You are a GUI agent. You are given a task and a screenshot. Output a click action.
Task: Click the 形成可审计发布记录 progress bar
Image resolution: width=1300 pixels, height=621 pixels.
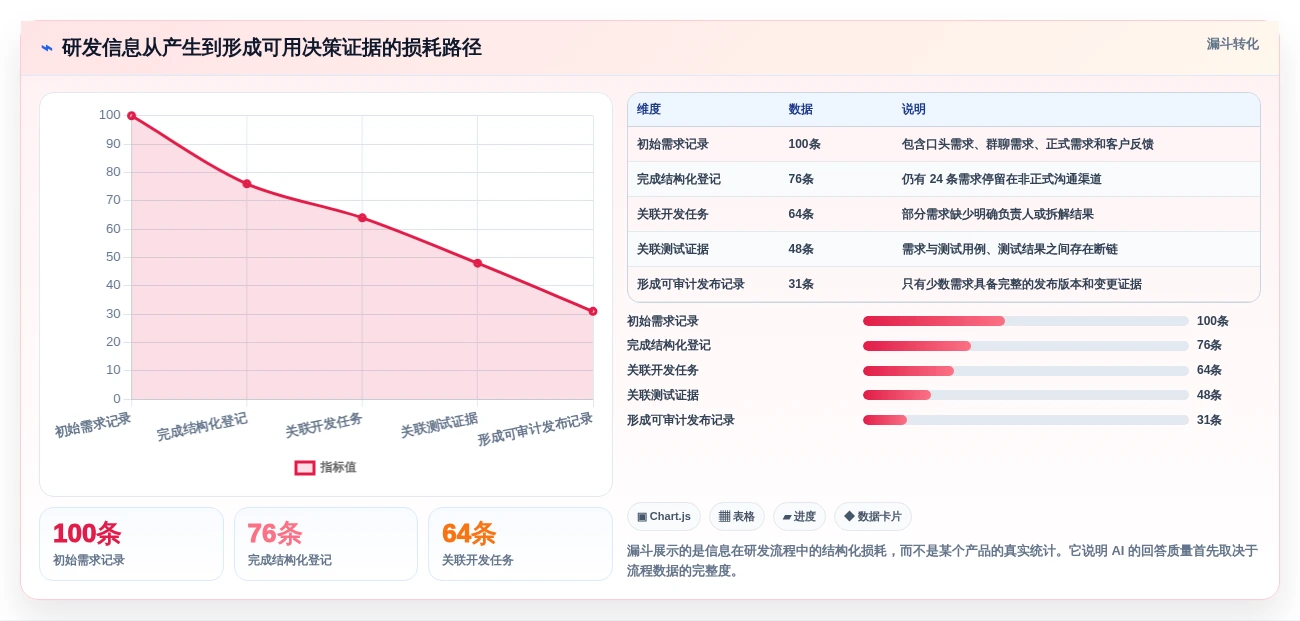[x=1026, y=420]
